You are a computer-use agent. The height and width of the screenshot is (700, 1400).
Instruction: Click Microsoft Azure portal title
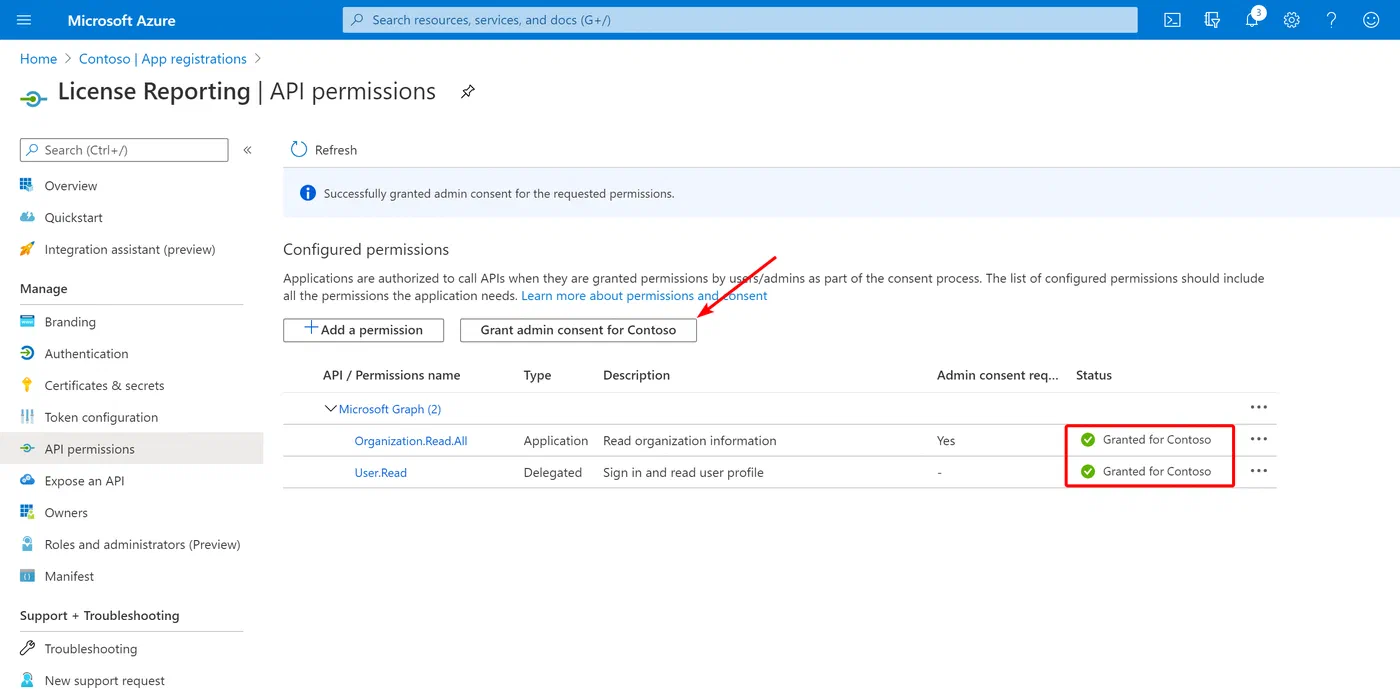click(x=121, y=20)
